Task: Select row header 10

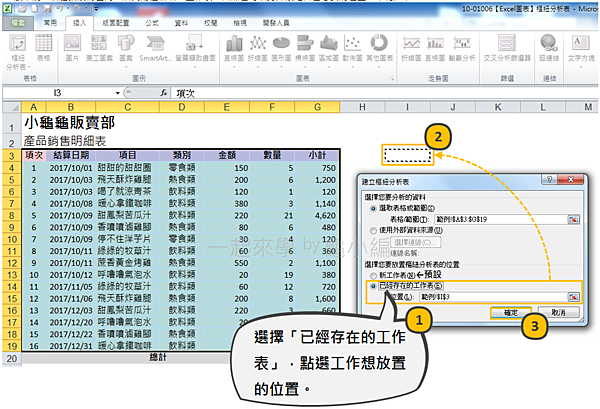Action: point(12,240)
